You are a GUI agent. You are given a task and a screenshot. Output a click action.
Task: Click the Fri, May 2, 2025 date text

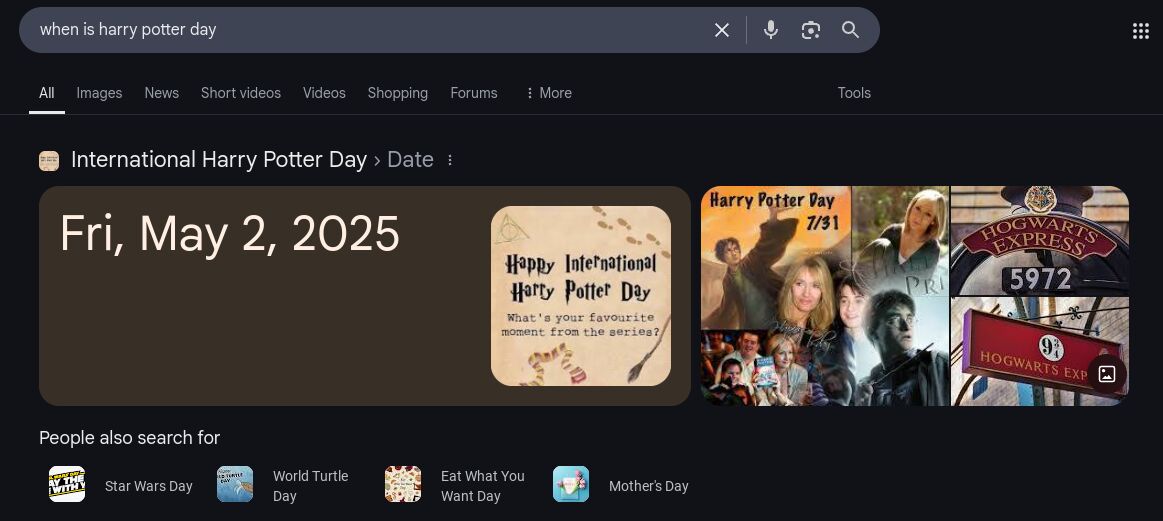230,234
